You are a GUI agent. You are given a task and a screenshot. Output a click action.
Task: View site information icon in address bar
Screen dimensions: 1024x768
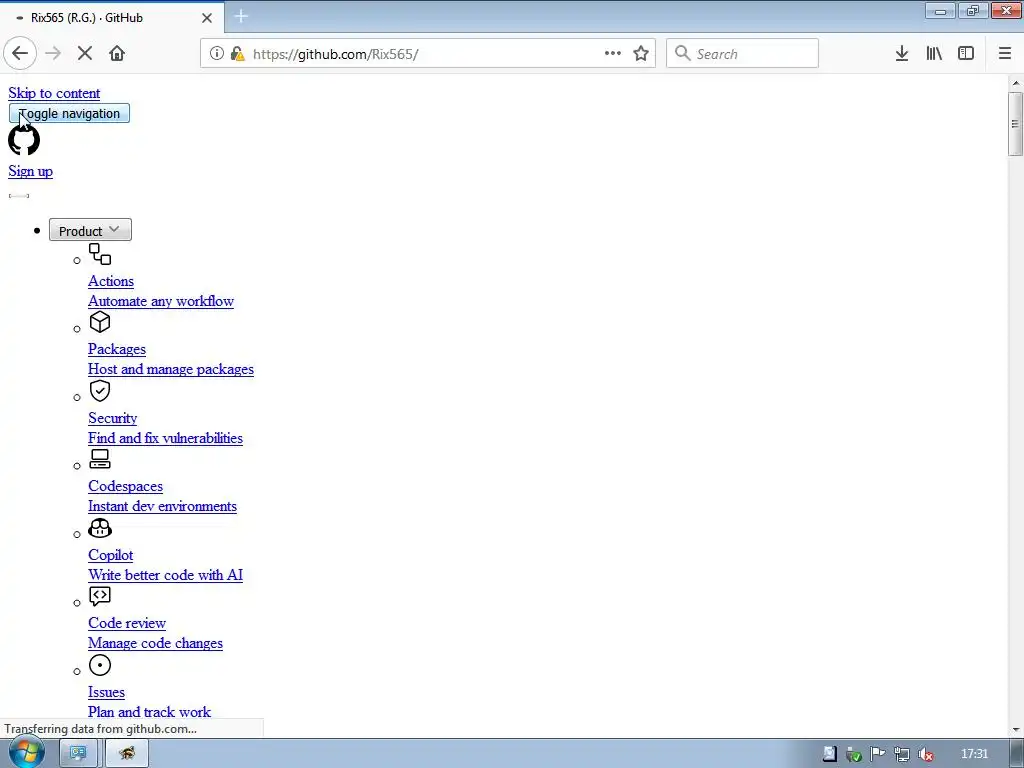217,54
